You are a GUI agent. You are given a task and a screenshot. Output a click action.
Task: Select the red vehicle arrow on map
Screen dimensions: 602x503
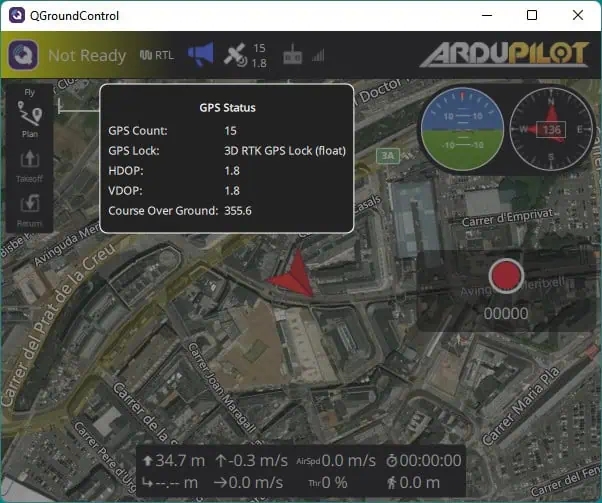point(293,274)
